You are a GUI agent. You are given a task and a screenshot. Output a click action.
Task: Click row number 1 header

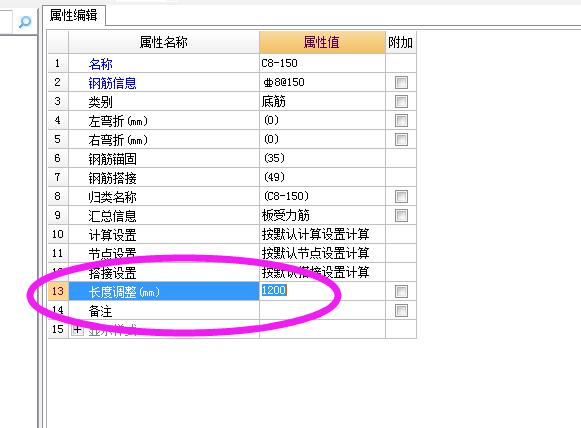coord(58,63)
